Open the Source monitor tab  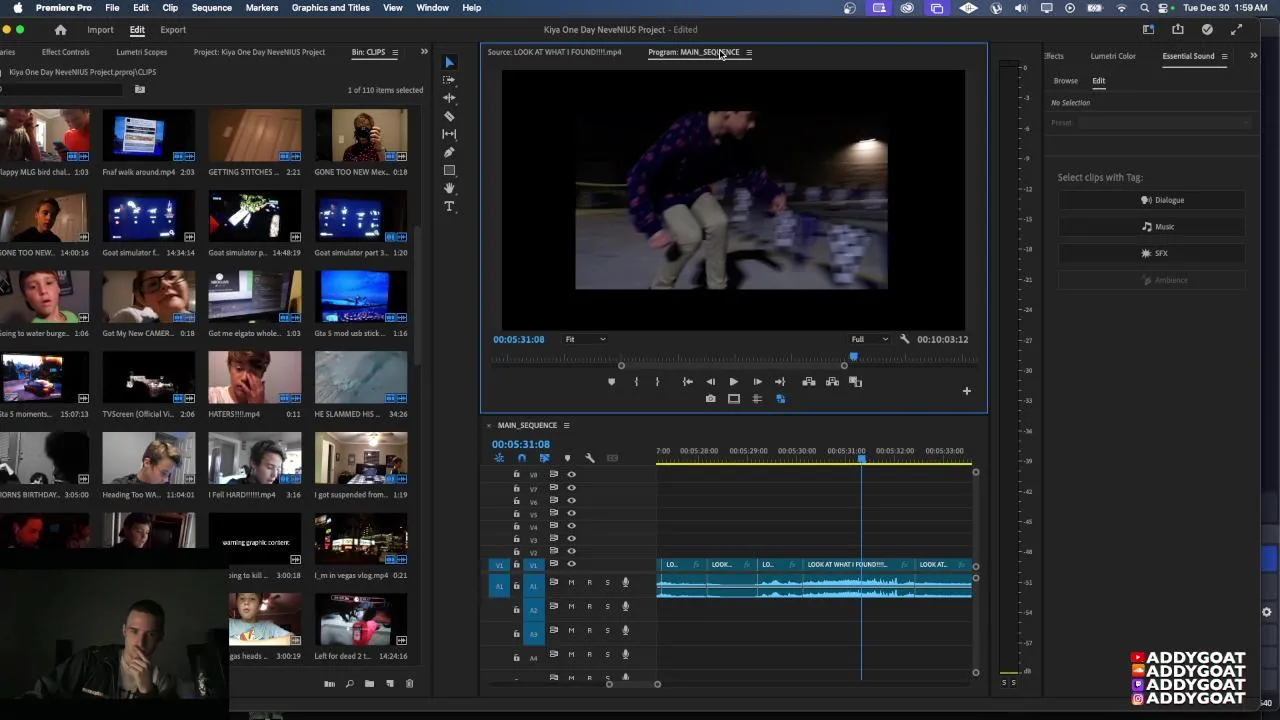click(554, 52)
